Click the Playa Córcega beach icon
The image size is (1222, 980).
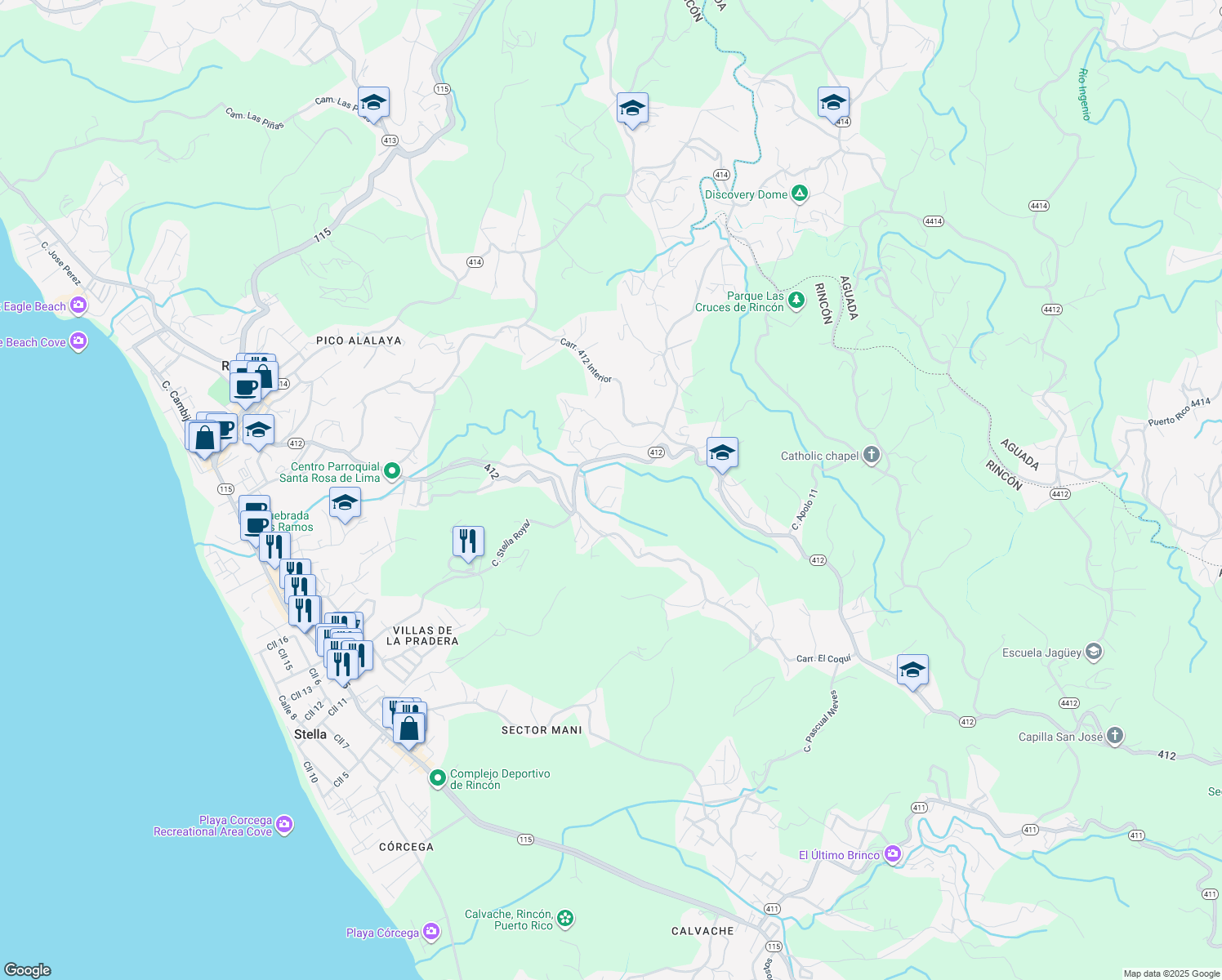[x=430, y=932]
